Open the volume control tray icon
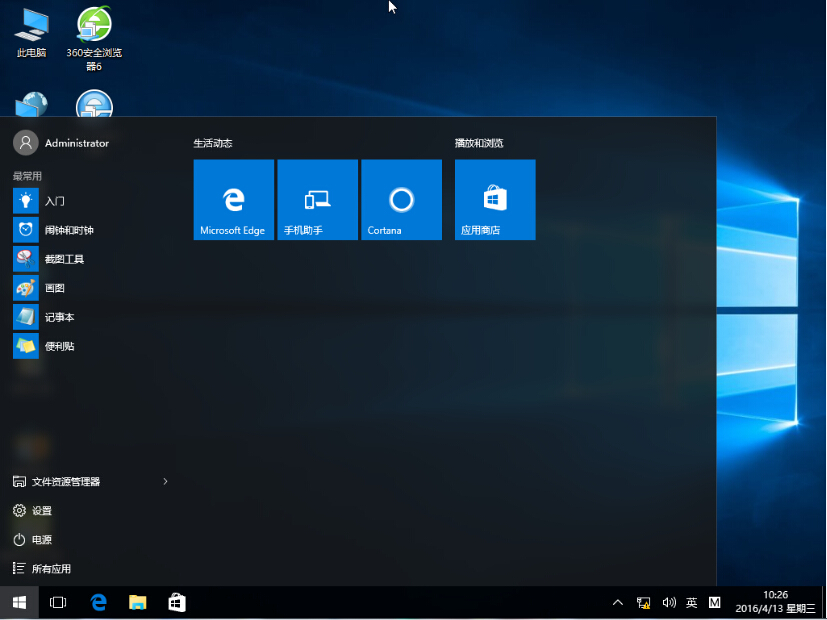 tap(669, 602)
